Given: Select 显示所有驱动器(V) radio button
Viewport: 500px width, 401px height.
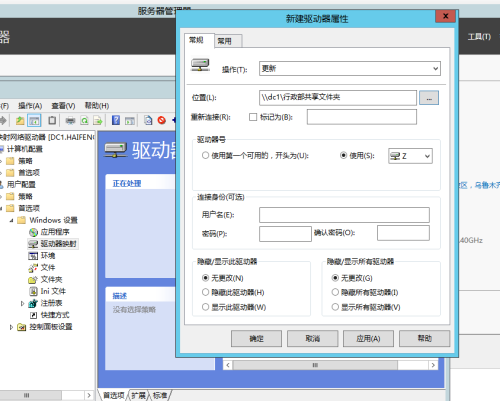Looking at the screenshot, I should pos(335,307).
